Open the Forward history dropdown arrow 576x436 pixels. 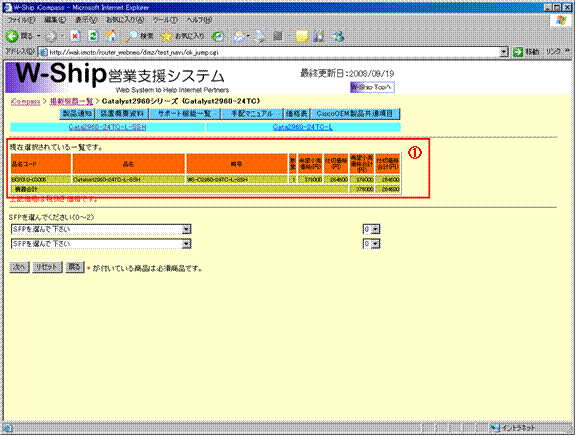pyautogui.click(x=62, y=36)
